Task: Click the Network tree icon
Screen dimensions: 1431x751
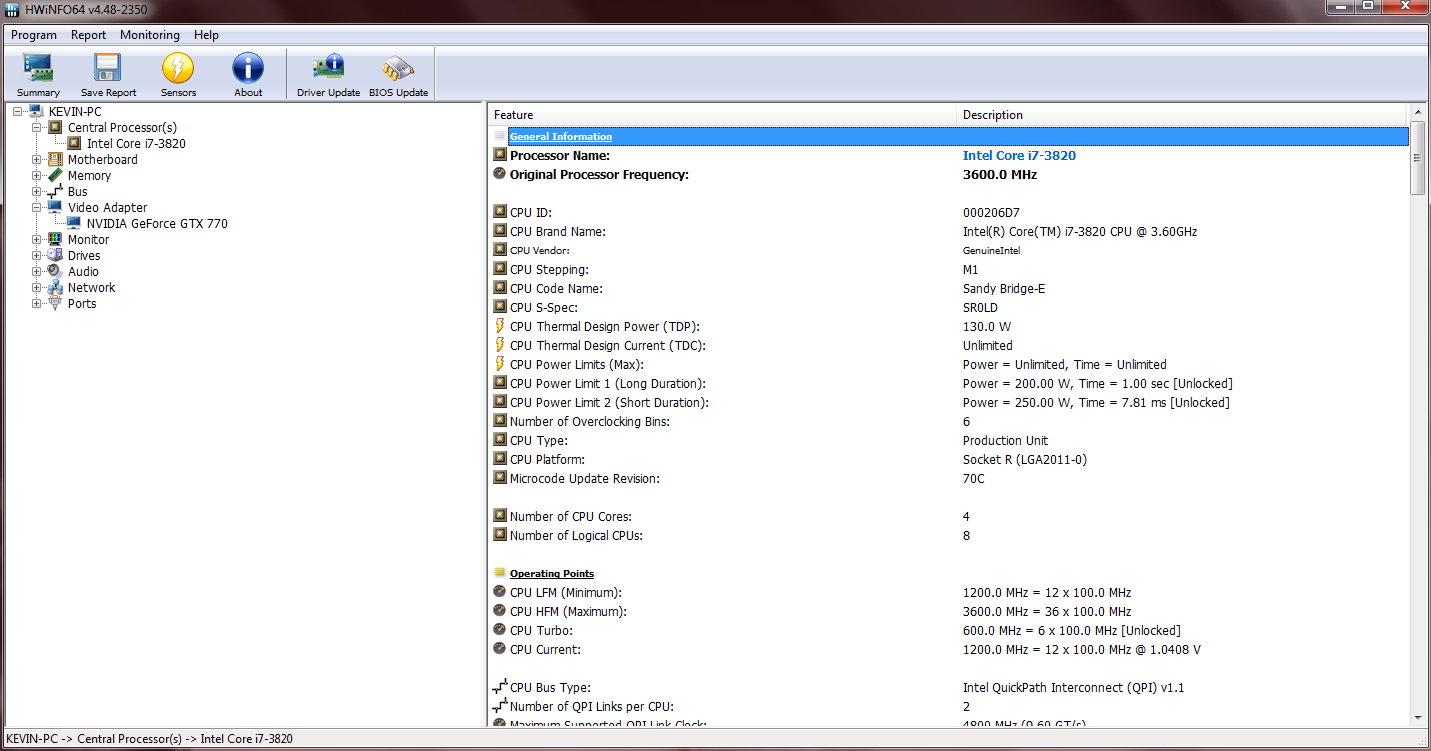Action: pos(55,287)
